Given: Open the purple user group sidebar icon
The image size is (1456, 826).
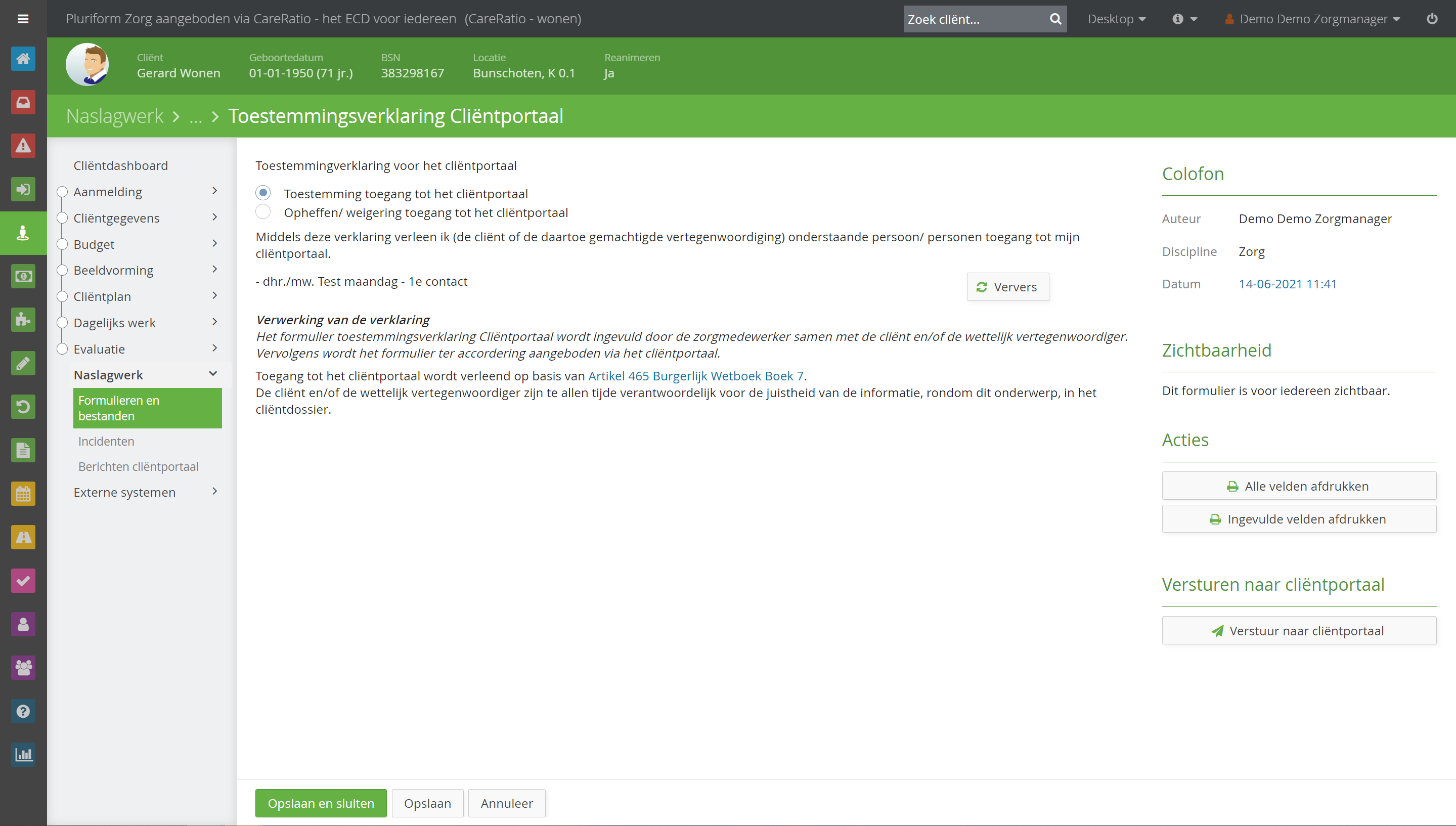Looking at the screenshot, I should pyautogui.click(x=23, y=668).
